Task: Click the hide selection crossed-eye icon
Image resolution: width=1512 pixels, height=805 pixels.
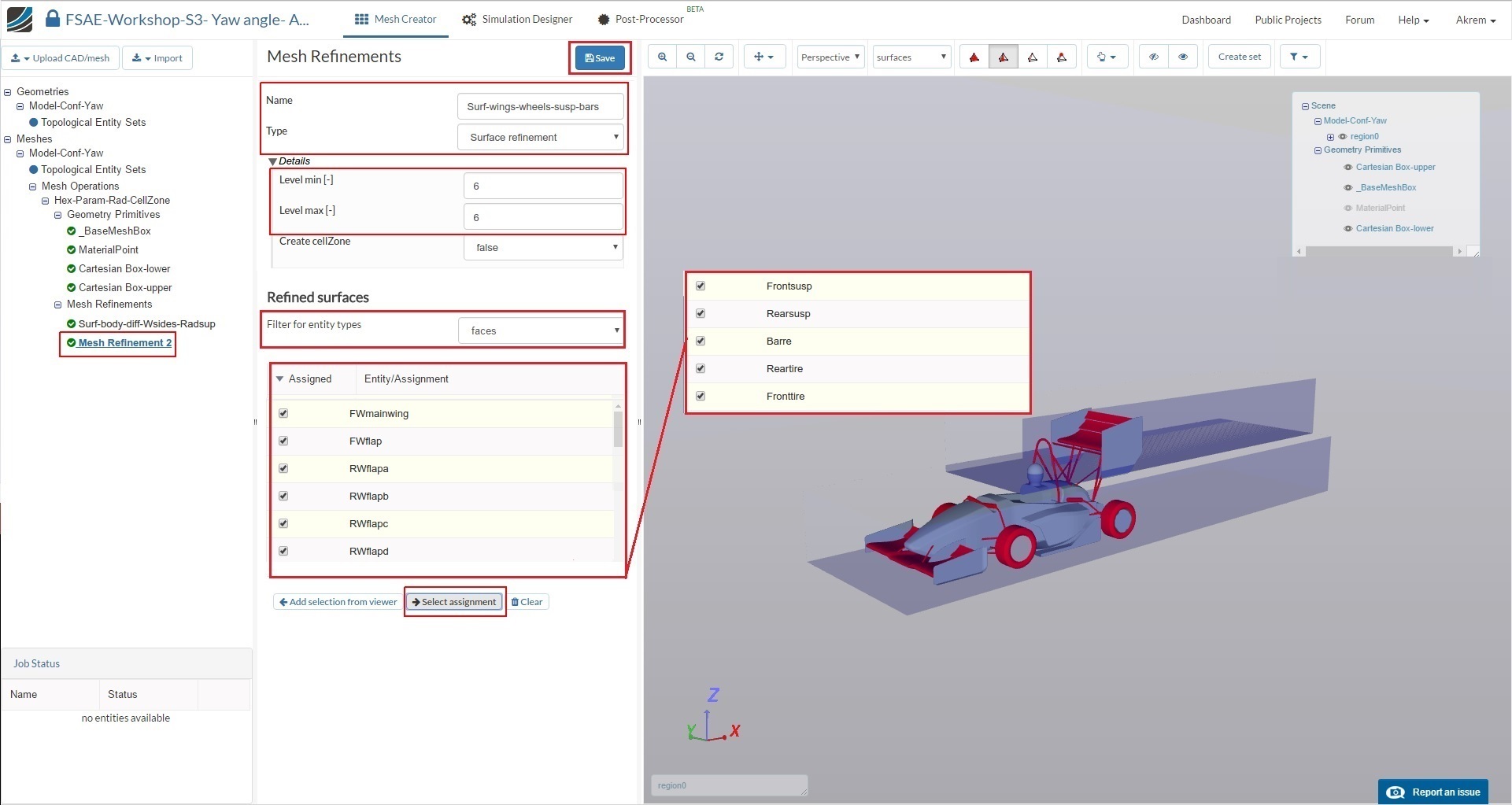Action: tap(1153, 57)
